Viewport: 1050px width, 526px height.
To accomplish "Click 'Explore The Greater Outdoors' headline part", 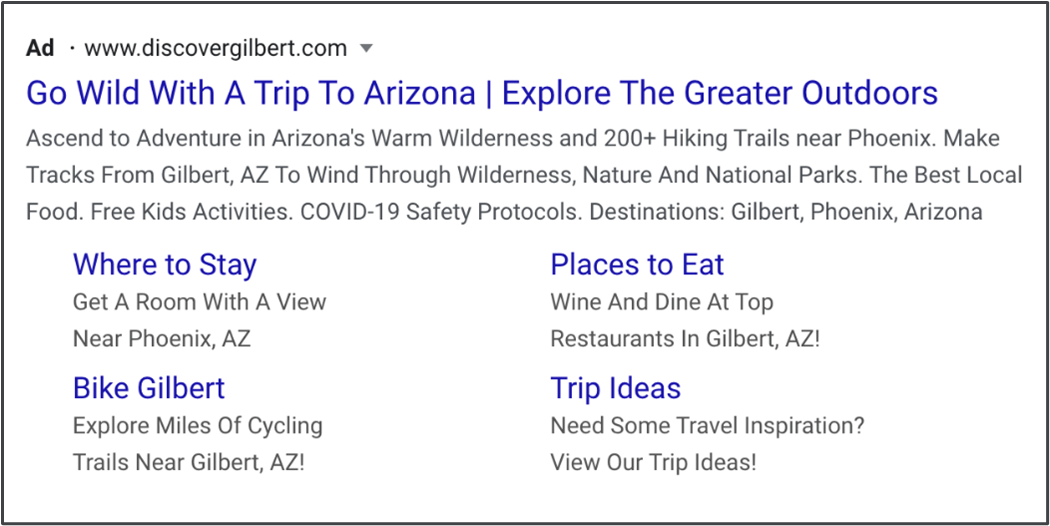I will click(720, 92).
